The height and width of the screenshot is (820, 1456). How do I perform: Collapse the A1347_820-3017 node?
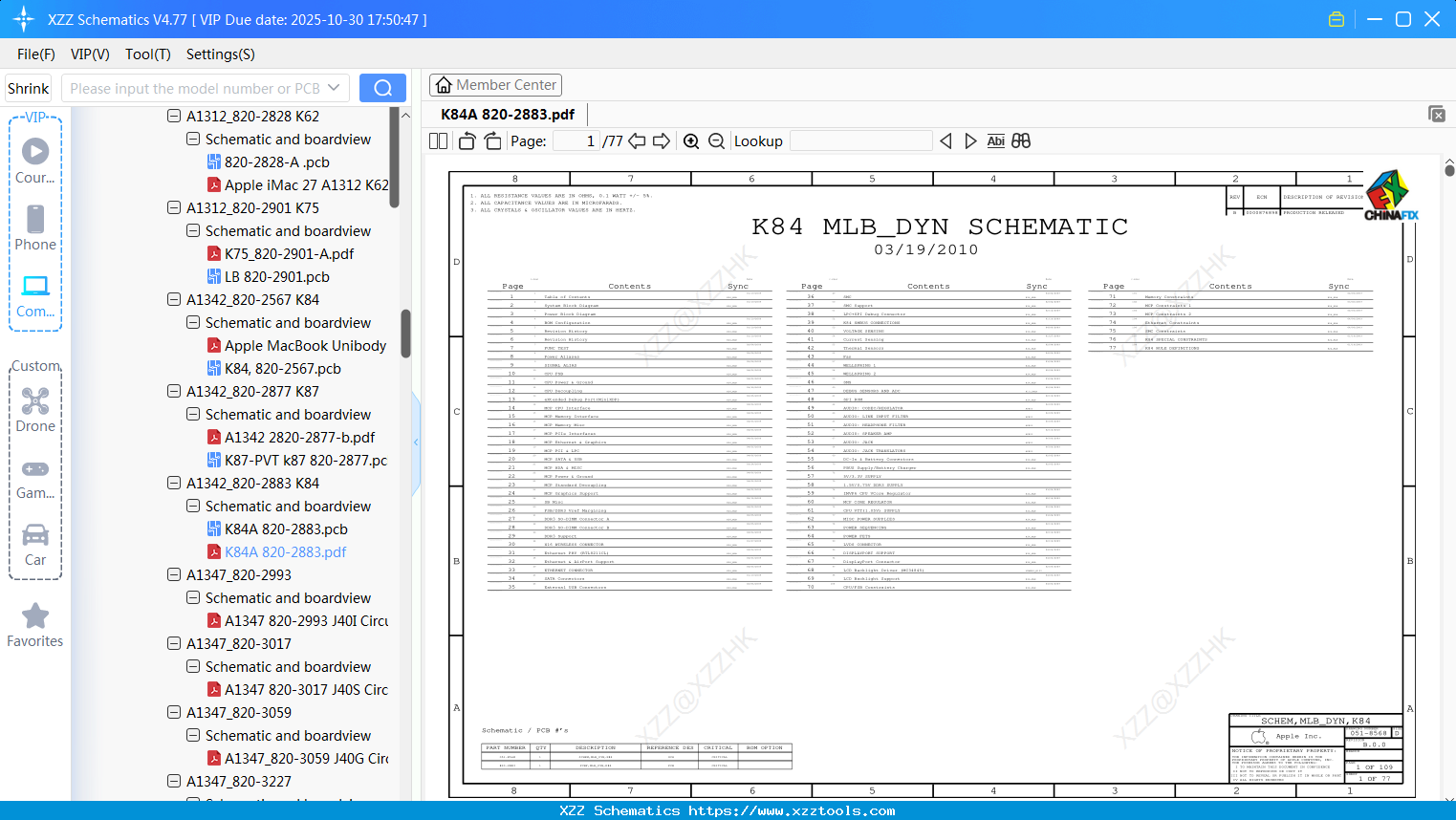pyautogui.click(x=174, y=643)
